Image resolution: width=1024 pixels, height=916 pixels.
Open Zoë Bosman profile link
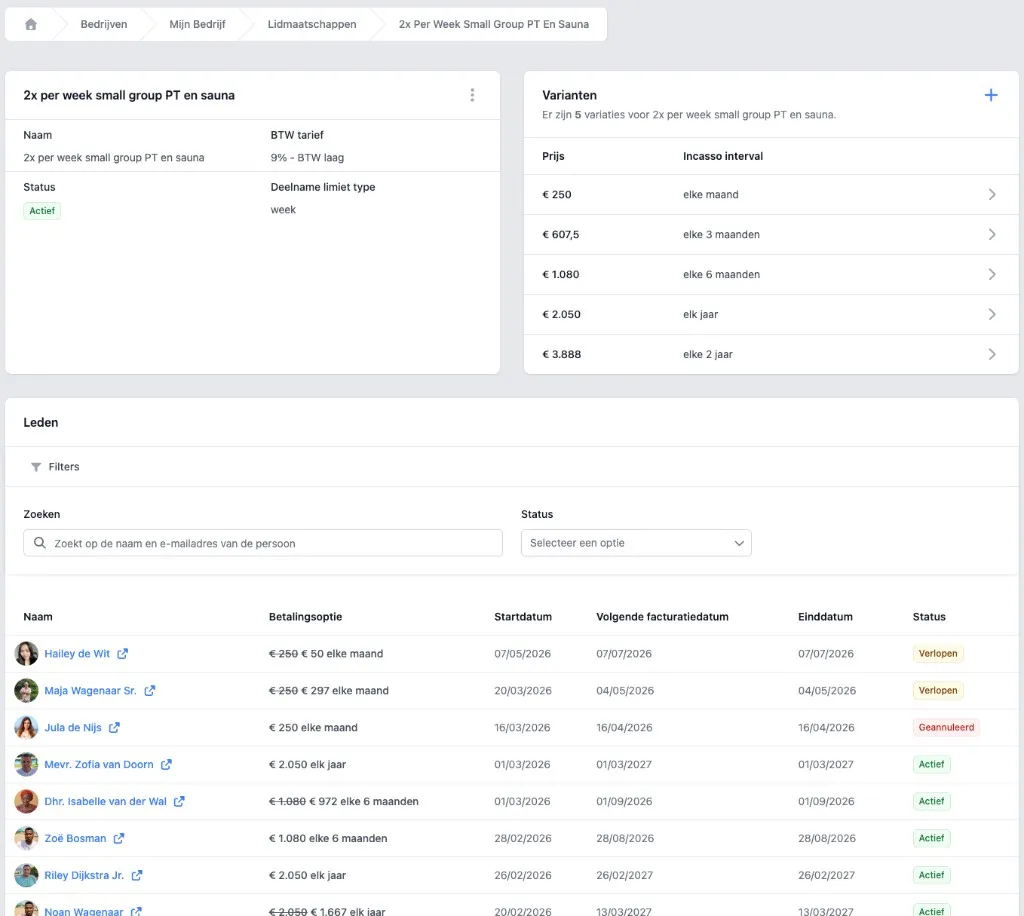click(x=75, y=838)
